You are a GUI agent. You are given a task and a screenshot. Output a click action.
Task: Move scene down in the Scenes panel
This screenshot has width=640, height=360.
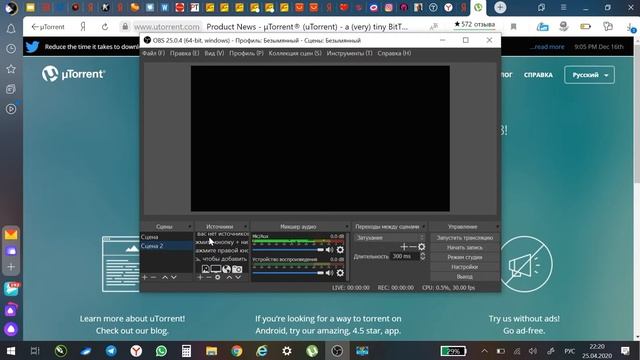(x=174, y=278)
